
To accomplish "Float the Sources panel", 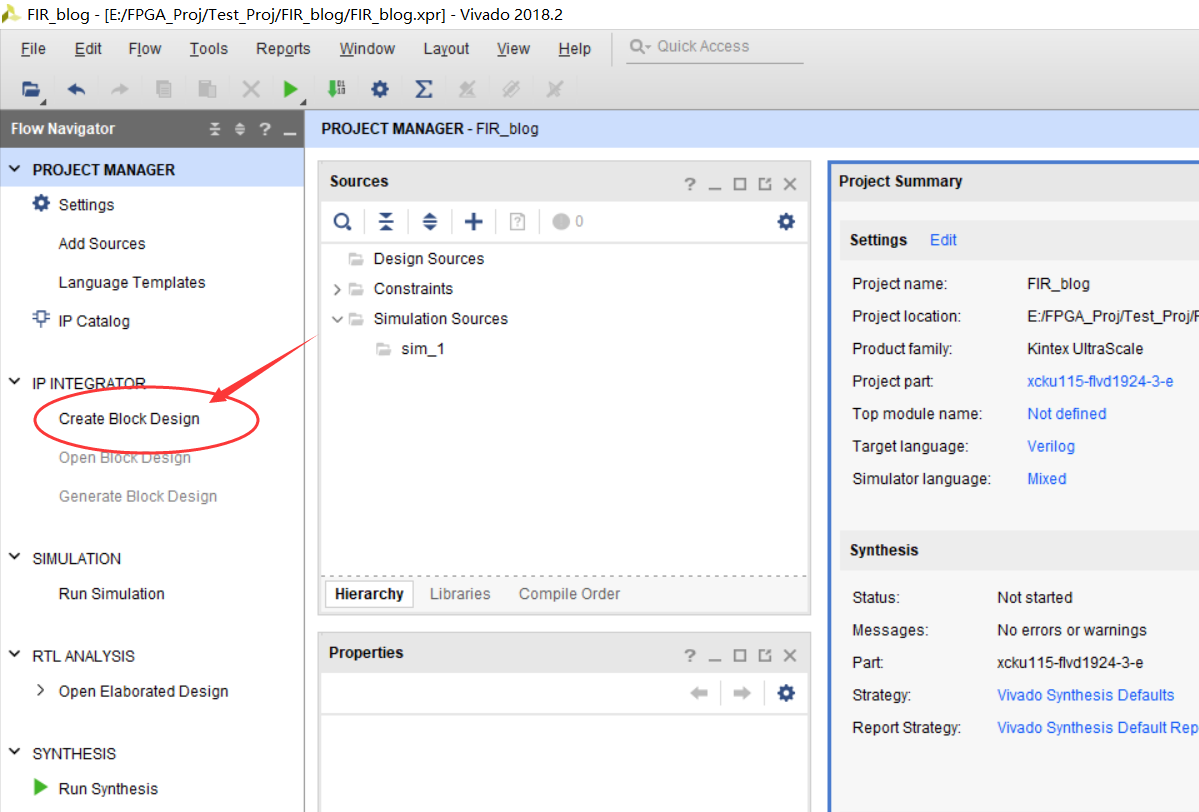I will tap(765, 184).
